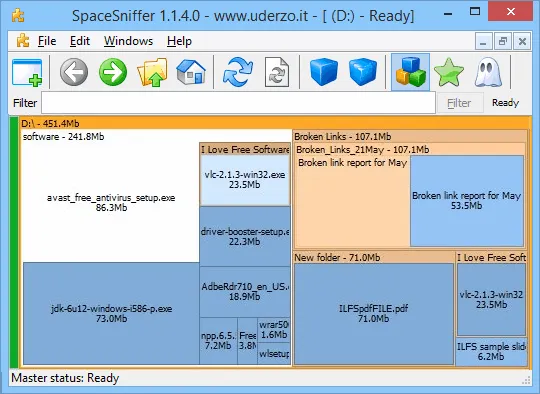The width and height of the screenshot is (540, 394).
Task: Select driver-booster-setup 22.3Mb block
Action: click(x=245, y=236)
